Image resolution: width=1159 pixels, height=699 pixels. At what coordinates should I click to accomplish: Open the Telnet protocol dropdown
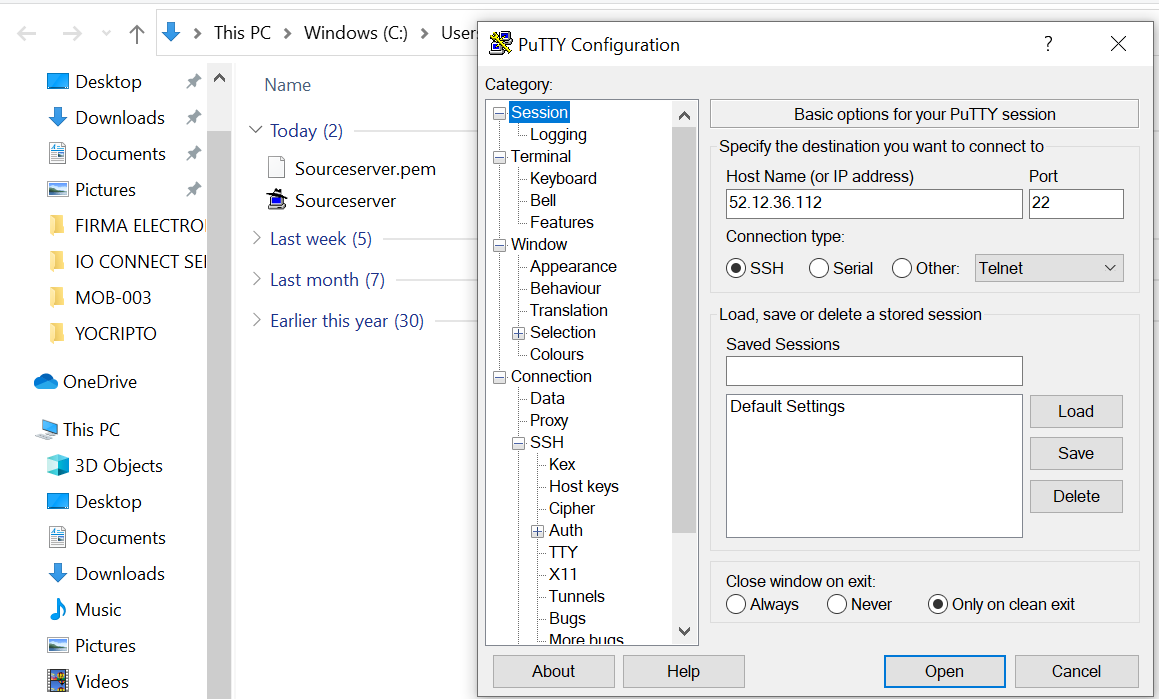tap(1049, 267)
